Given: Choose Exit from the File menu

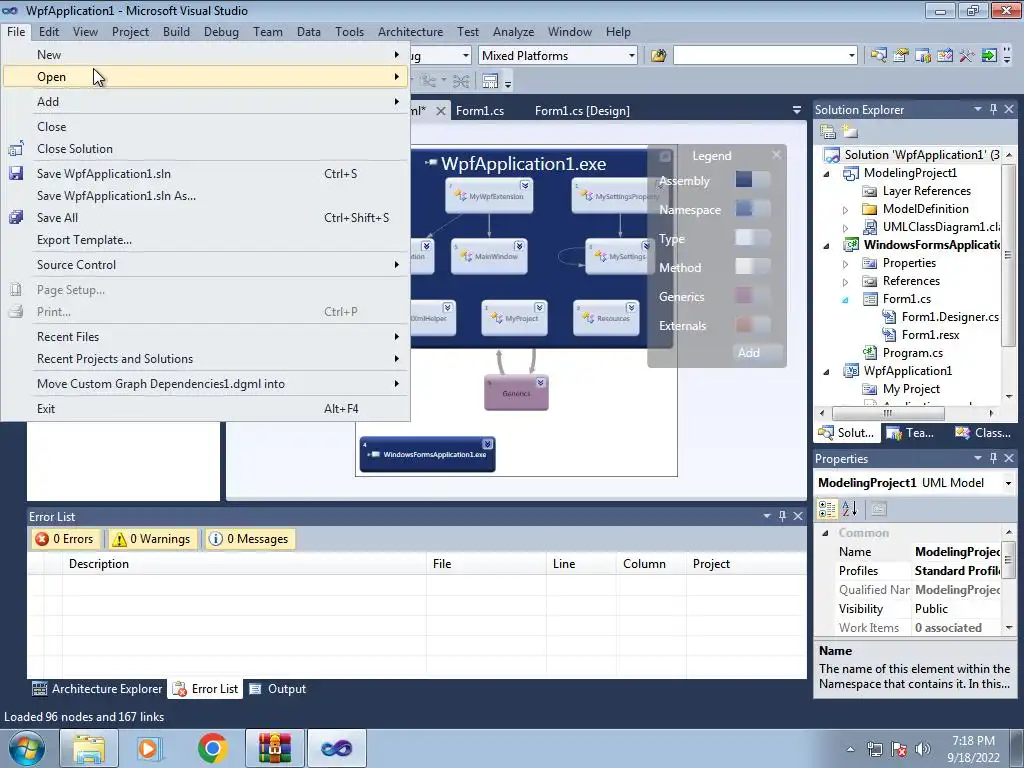Looking at the screenshot, I should (x=206, y=409).
